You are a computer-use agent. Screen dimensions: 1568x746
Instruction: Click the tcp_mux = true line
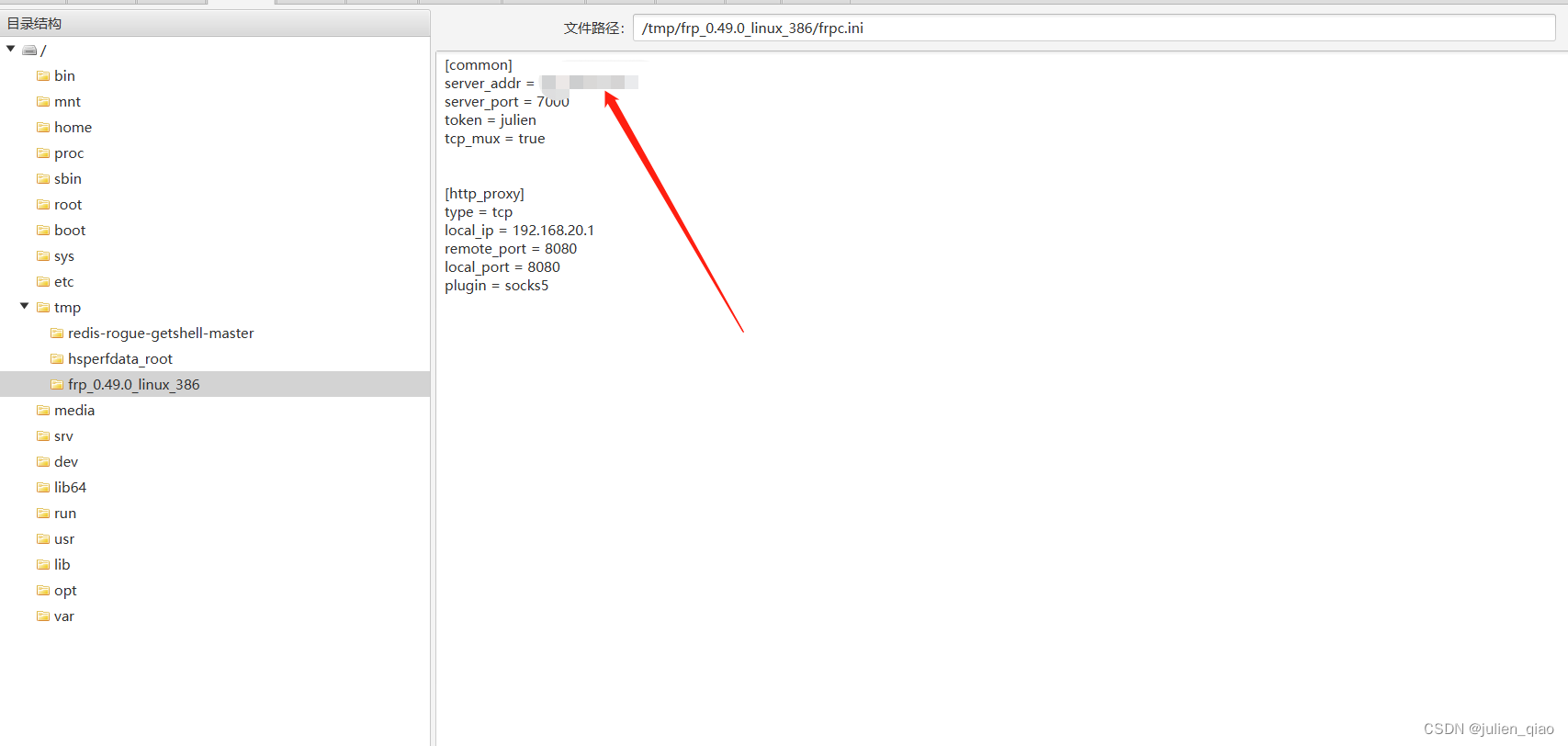495,139
